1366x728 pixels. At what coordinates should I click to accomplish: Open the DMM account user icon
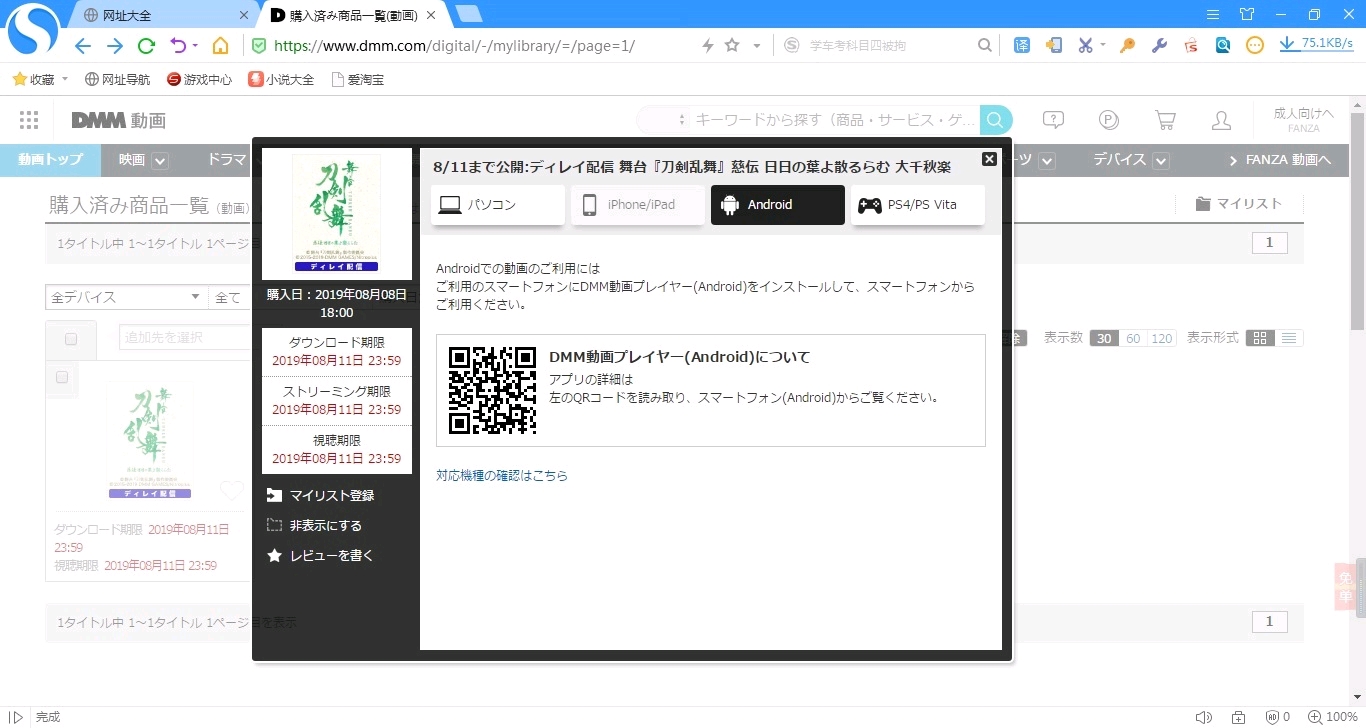pos(1221,120)
